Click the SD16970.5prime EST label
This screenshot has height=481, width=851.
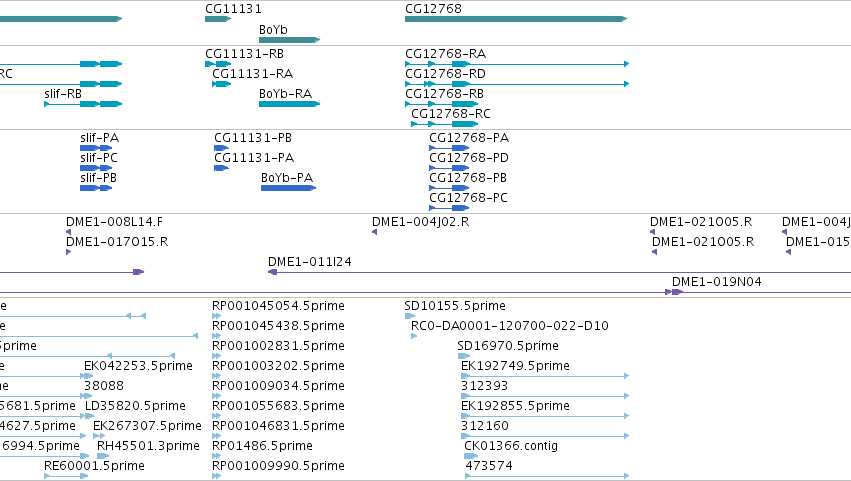tap(508, 346)
